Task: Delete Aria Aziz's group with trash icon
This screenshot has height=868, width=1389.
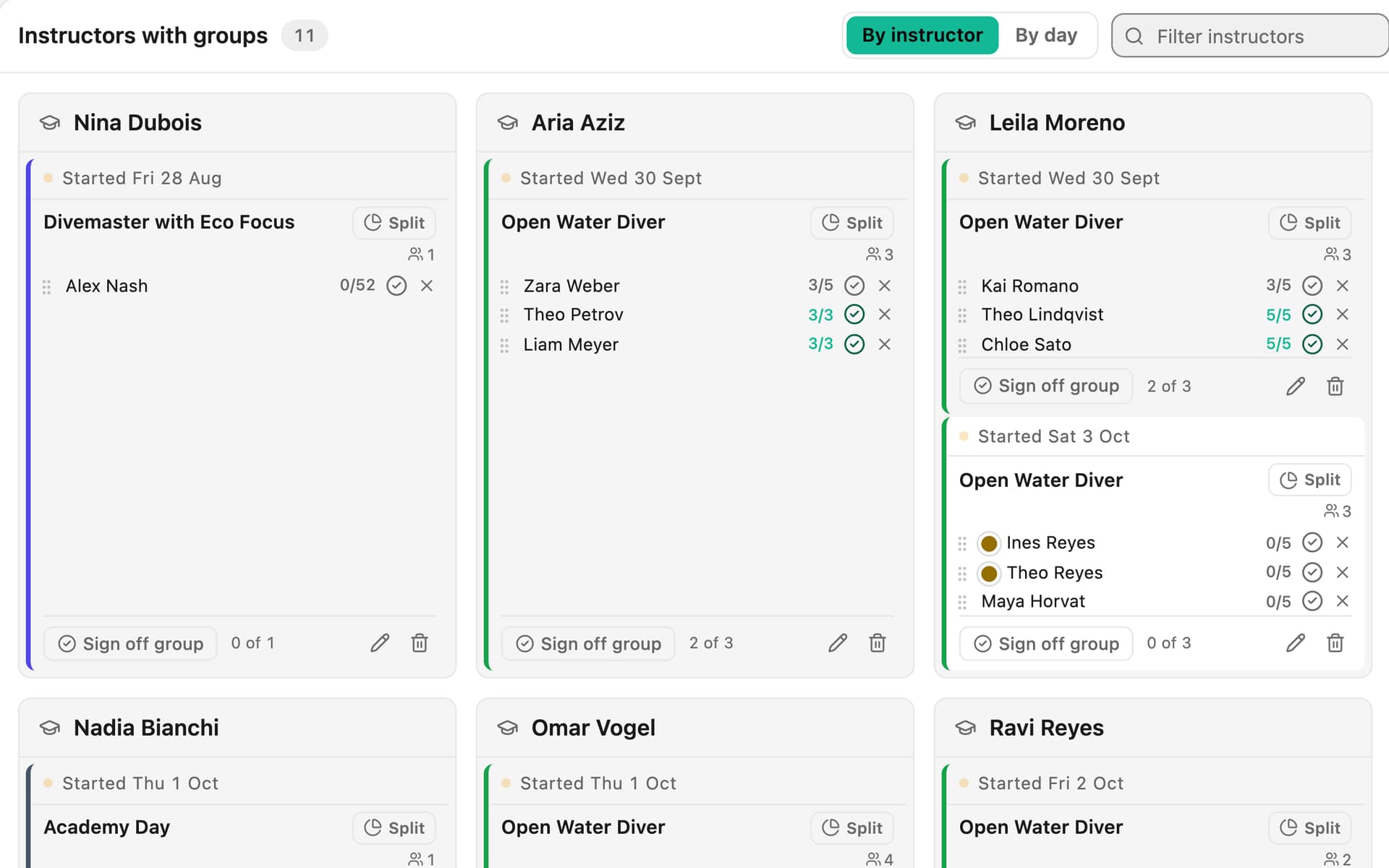Action: pyautogui.click(x=878, y=643)
